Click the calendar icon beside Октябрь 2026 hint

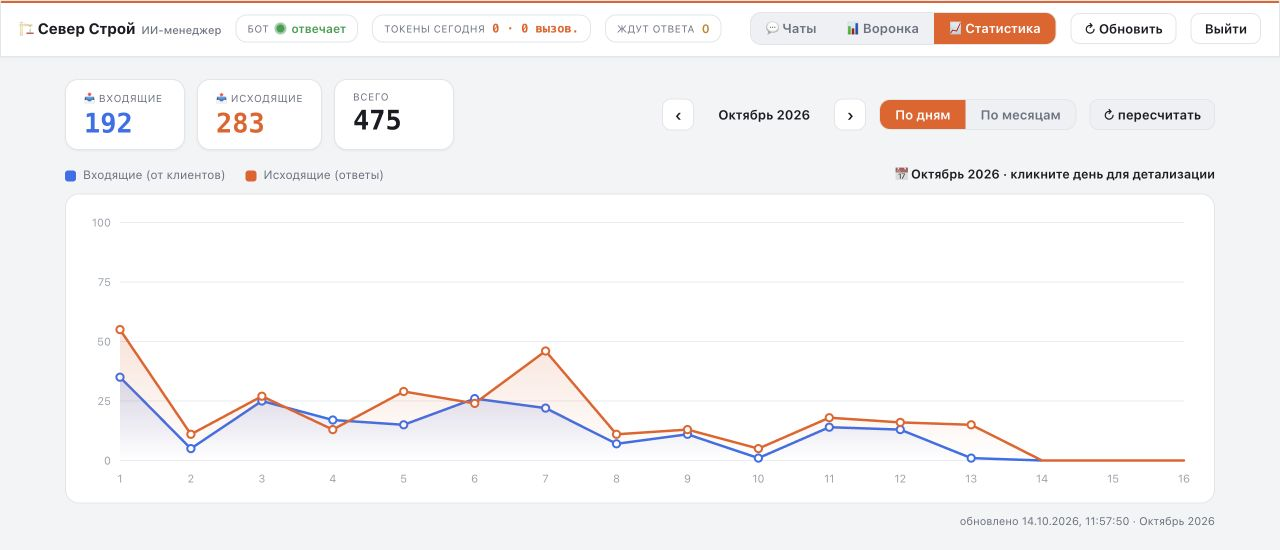[901, 174]
